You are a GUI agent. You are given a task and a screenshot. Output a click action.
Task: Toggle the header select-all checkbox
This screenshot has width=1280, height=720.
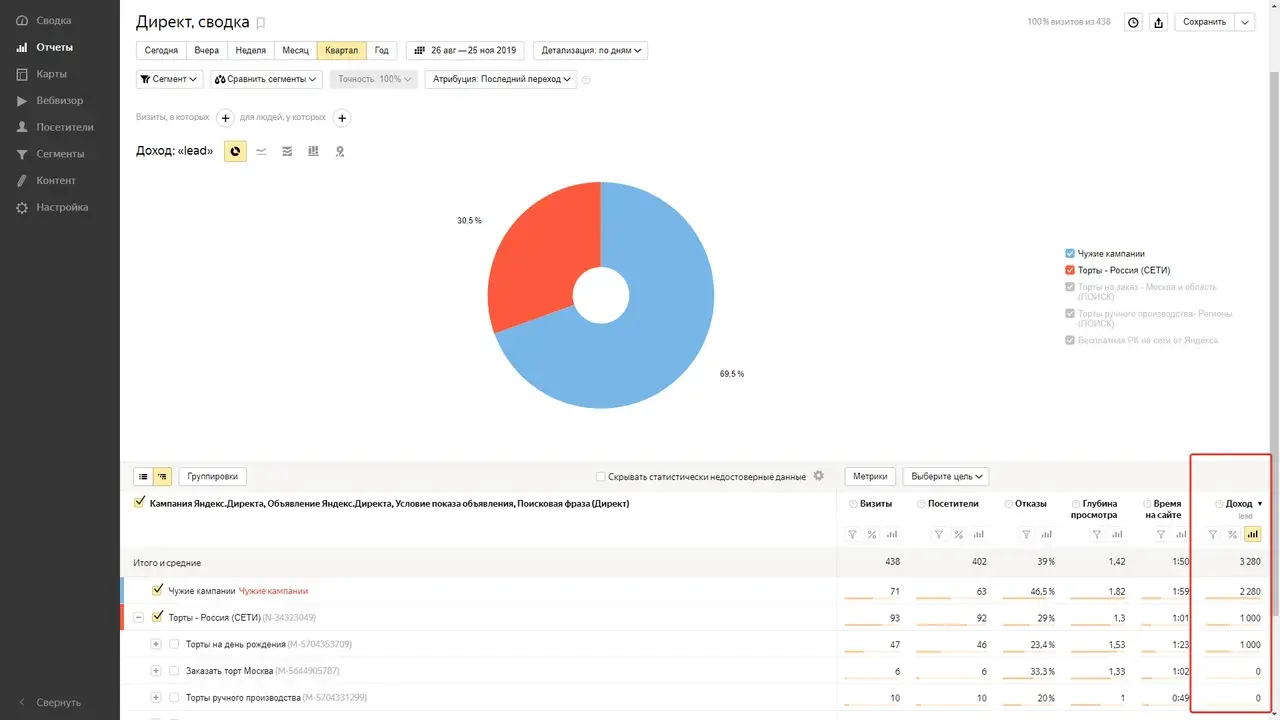click(139, 503)
